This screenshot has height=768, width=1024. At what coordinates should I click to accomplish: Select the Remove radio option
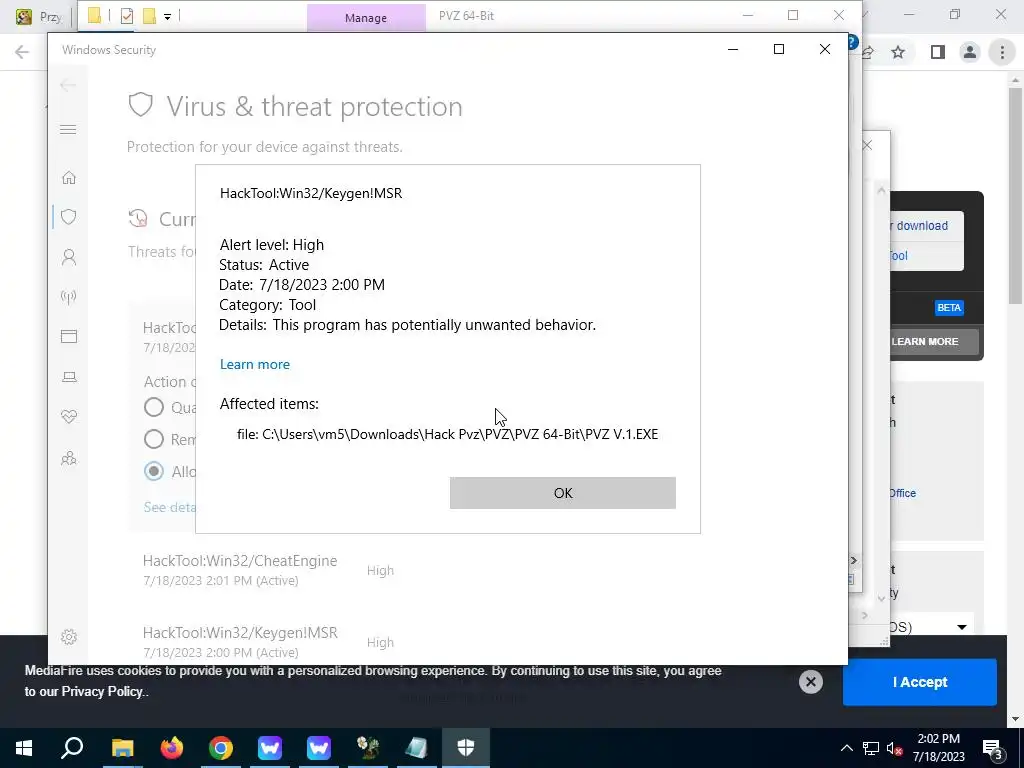tap(153, 439)
